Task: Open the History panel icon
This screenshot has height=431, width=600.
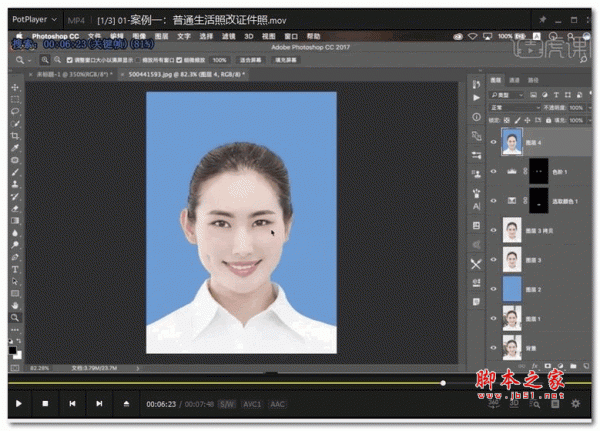Action: (x=476, y=84)
